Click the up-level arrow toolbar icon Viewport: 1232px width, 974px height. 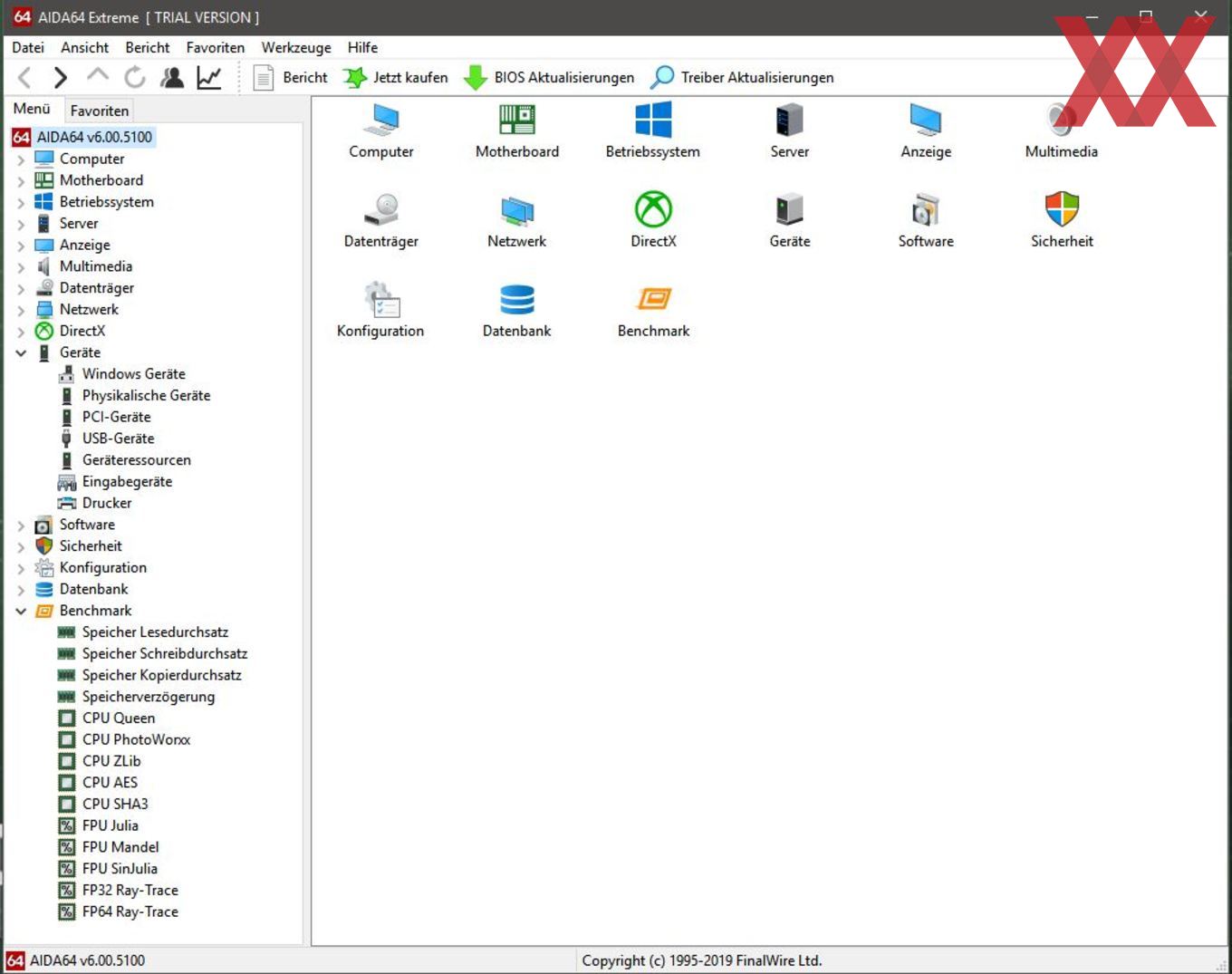pos(98,76)
